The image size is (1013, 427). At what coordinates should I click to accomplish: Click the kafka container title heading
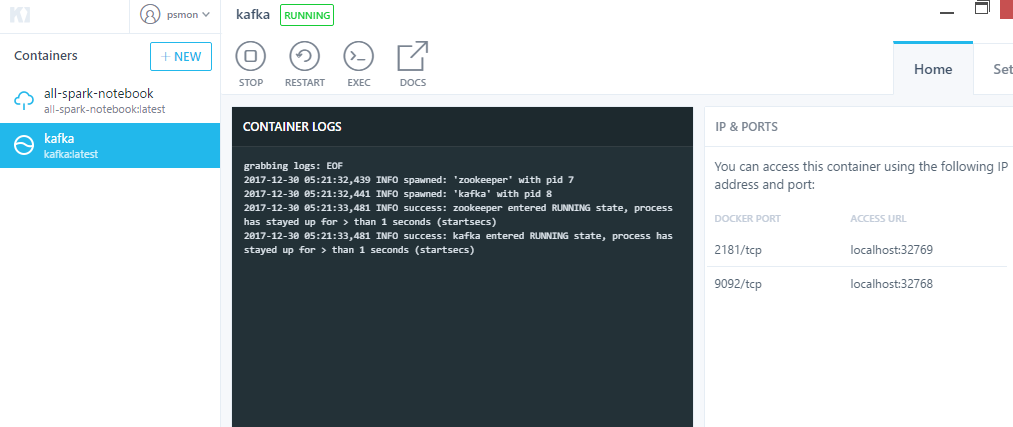click(x=253, y=15)
